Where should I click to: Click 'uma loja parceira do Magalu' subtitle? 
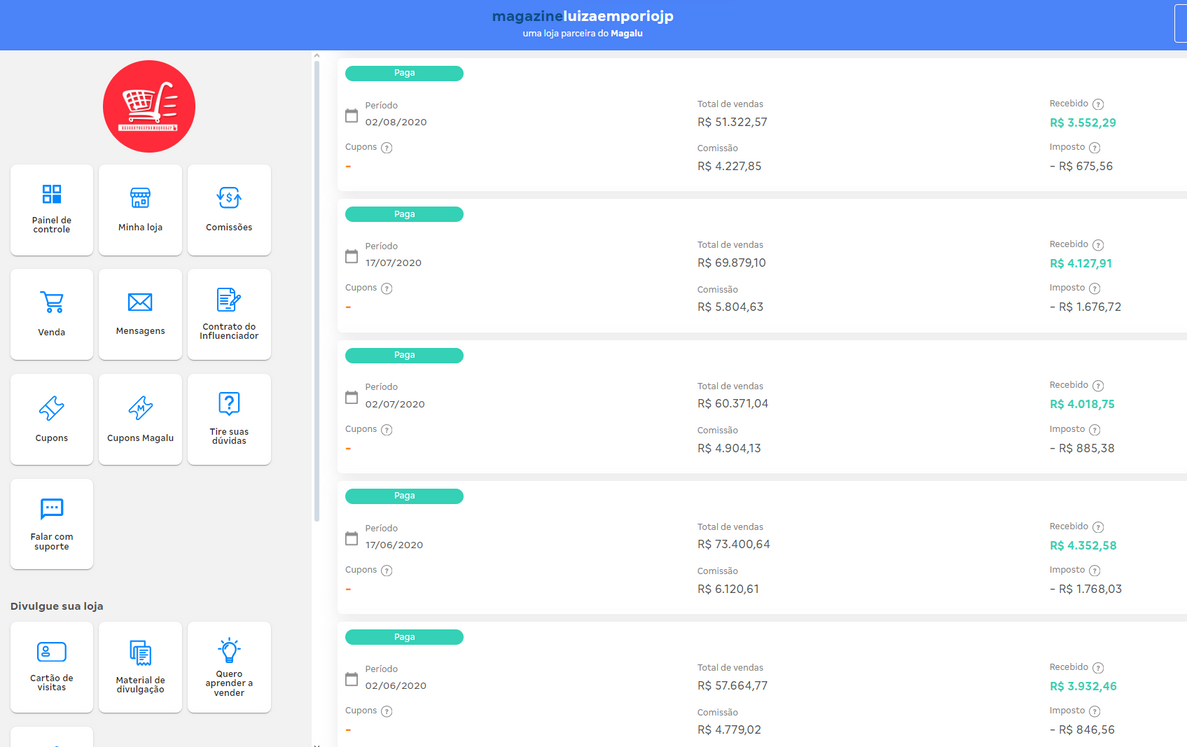tap(582, 33)
